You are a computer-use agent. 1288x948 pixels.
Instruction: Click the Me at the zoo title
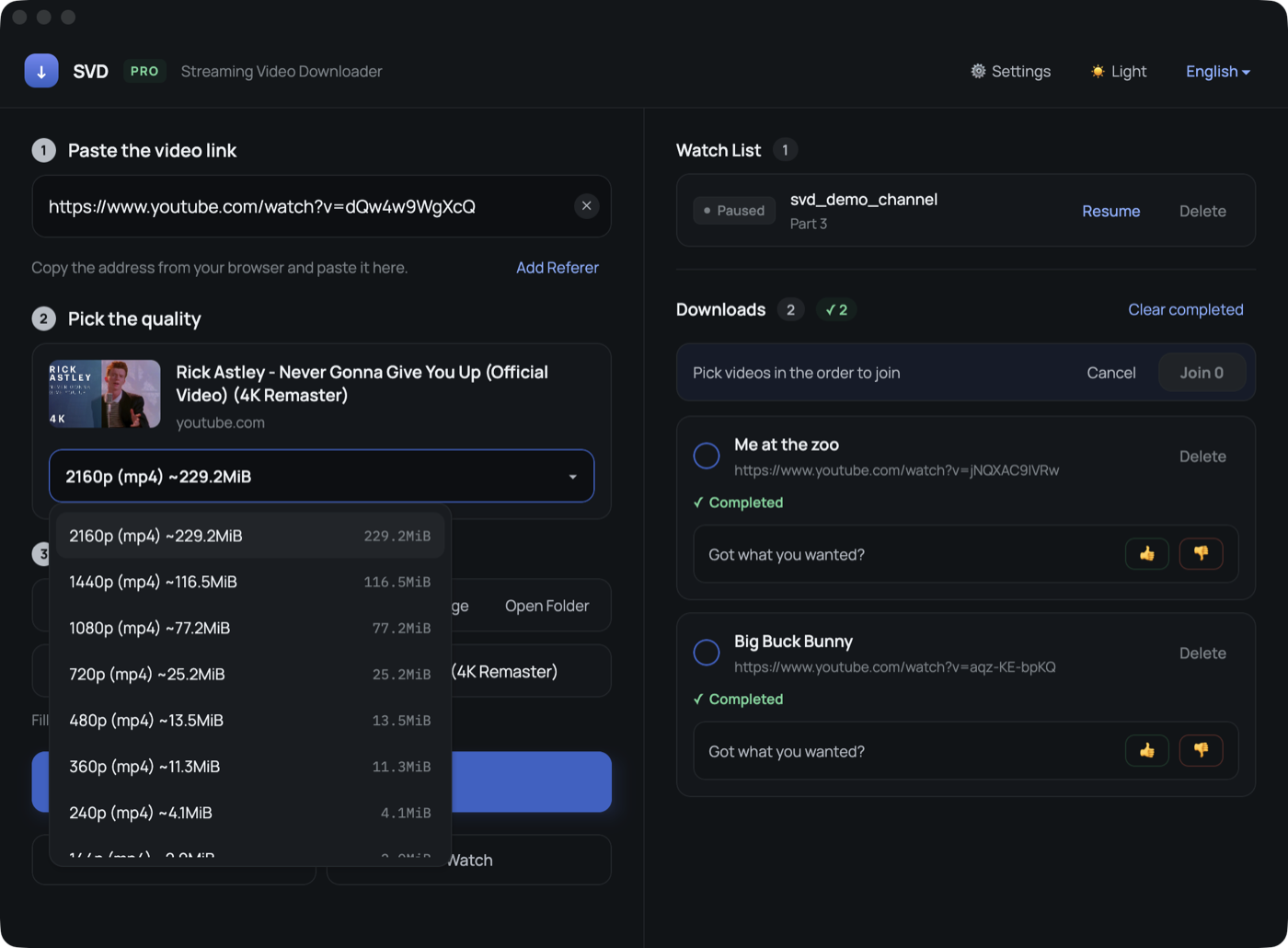(x=787, y=445)
